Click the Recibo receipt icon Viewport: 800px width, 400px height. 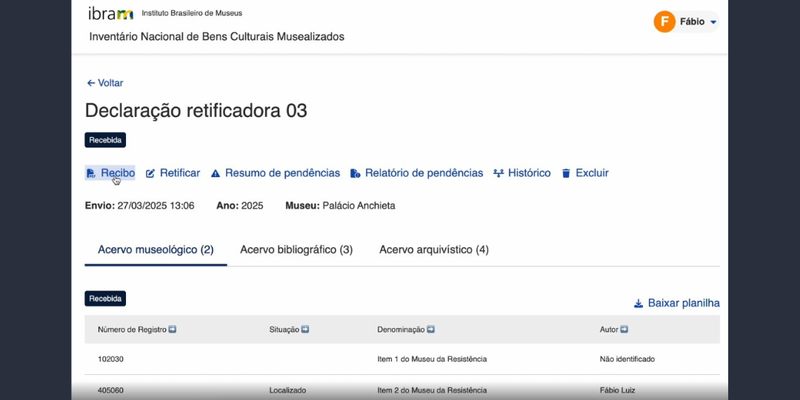[x=91, y=173]
